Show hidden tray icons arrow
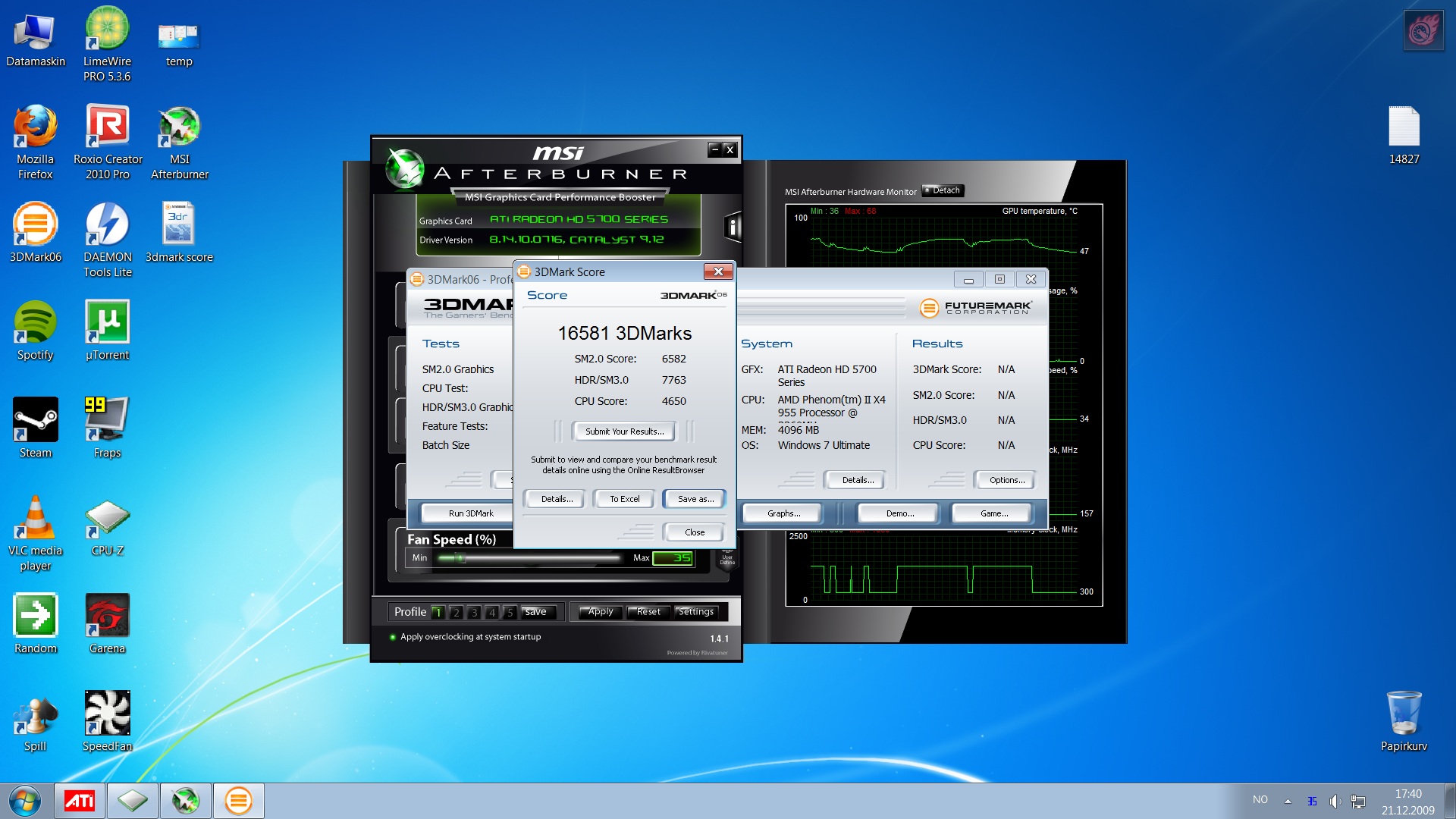This screenshot has height=819, width=1456. [x=1288, y=801]
